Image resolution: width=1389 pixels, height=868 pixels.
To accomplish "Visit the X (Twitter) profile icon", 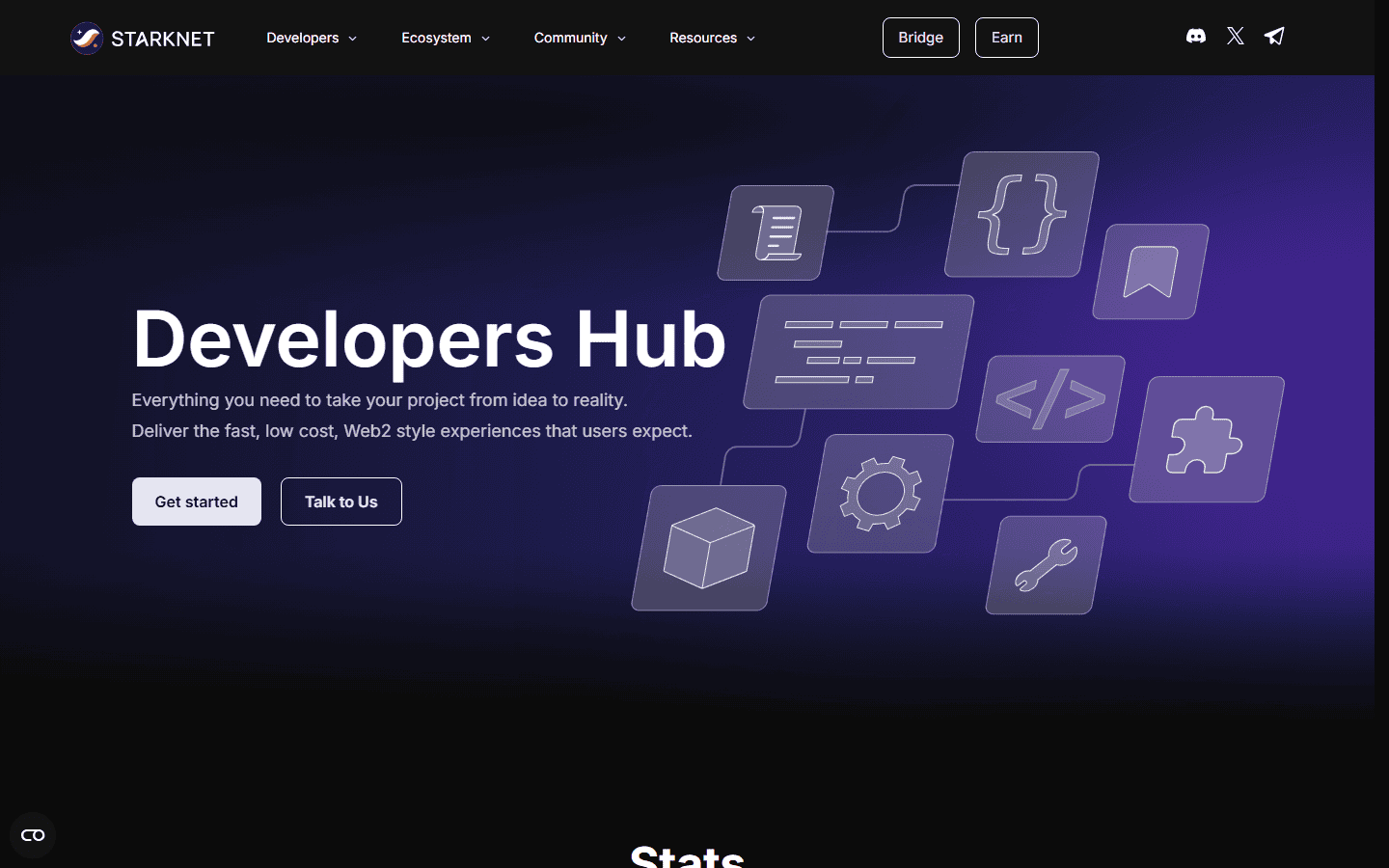I will point(1236,37).
